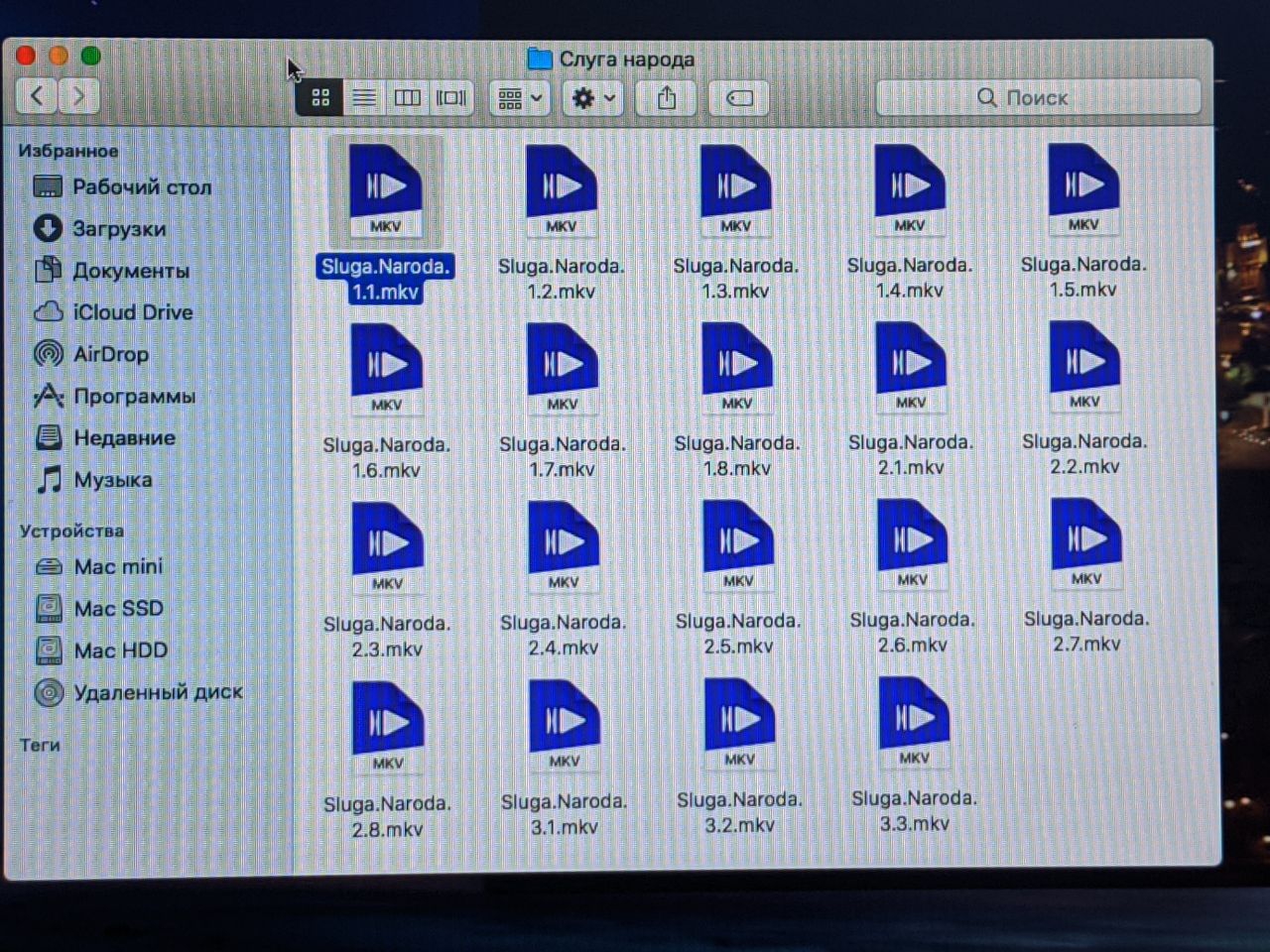
Task: Click the green fullscreen button
Action: pyautogui.click(x=90, y=56)
